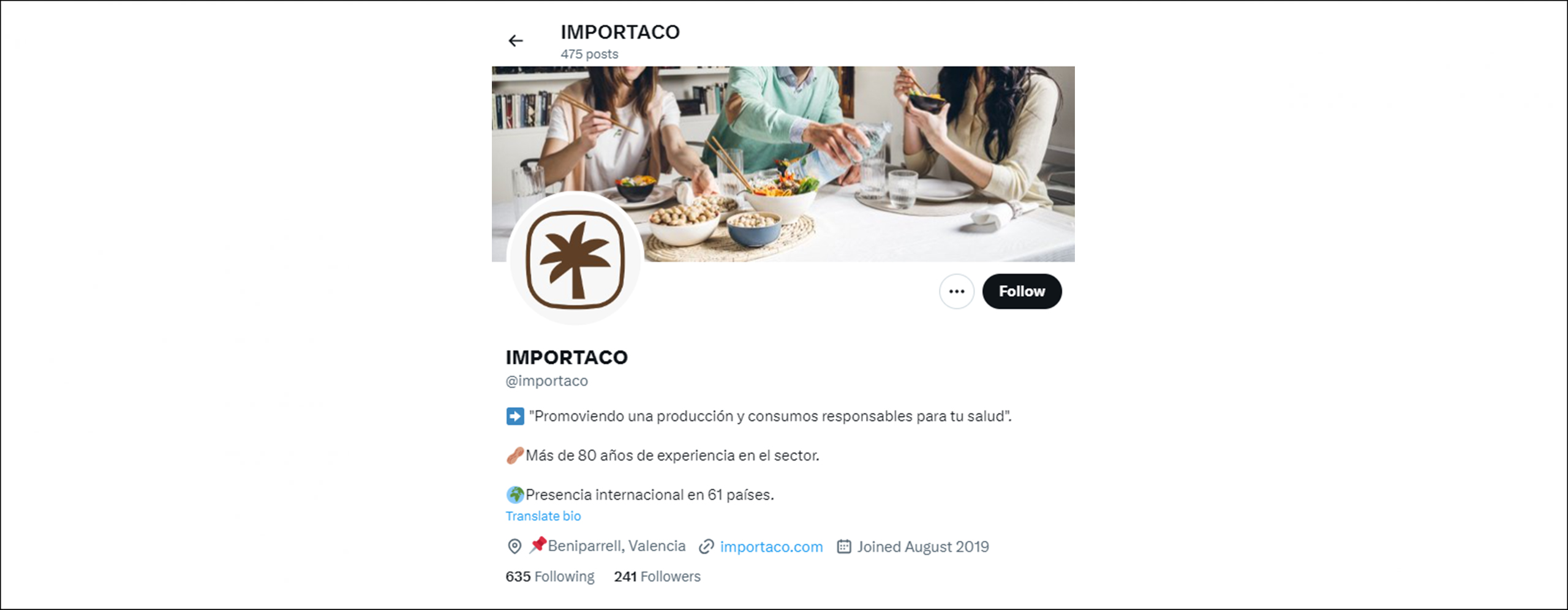Viewport: 1568px width, 610px height.
Task: Click the peanut emoji in bio
Action: pos(515,456)
